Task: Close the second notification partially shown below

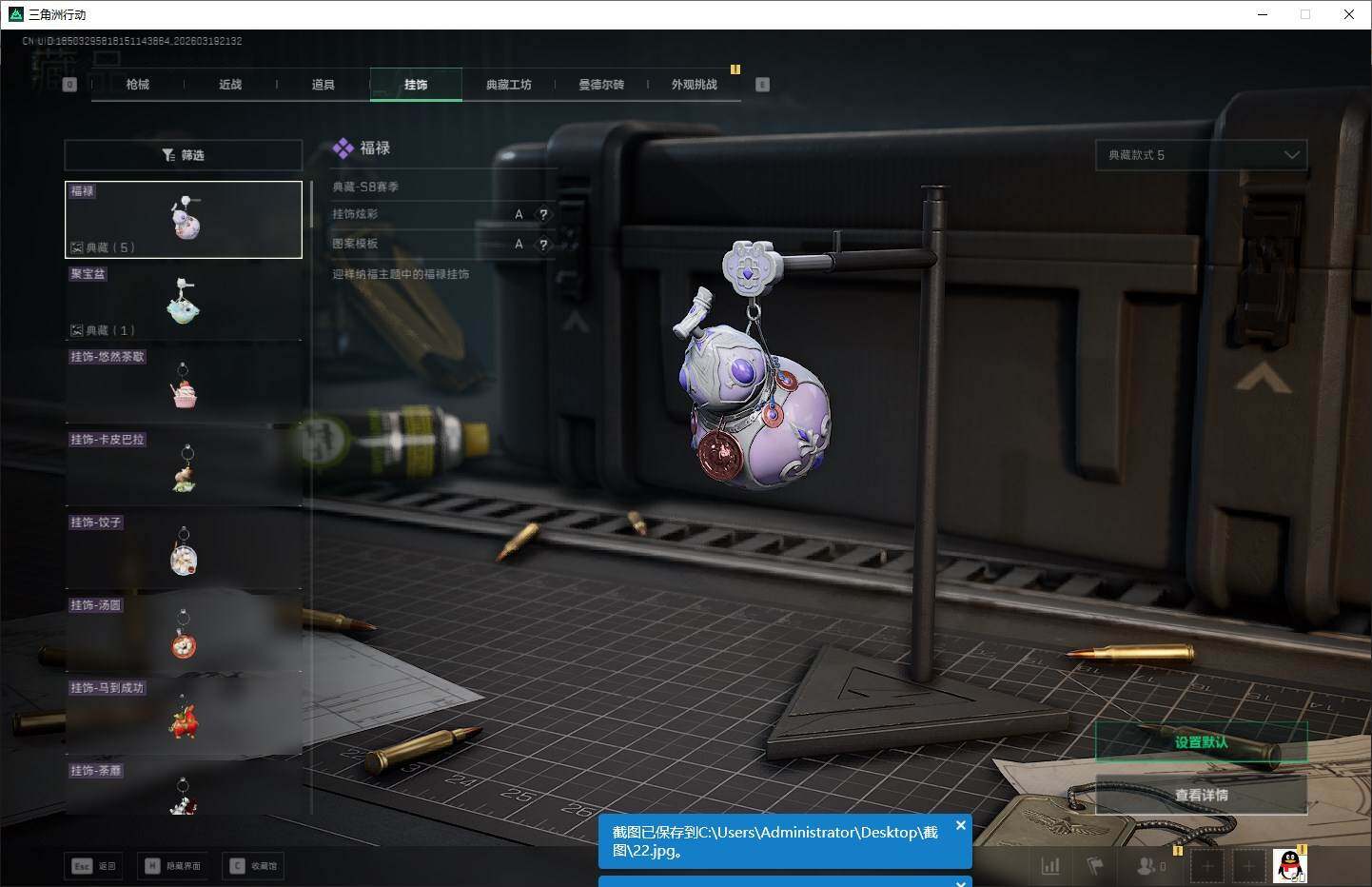Action: (961, 883)
